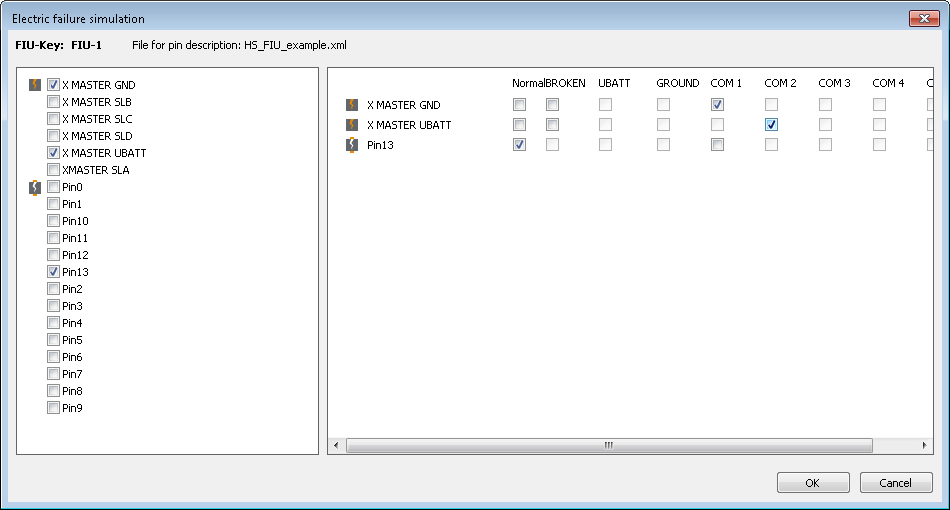
Task: Set X MASTER UBATT to BROKEN
Action: [552, 125]
